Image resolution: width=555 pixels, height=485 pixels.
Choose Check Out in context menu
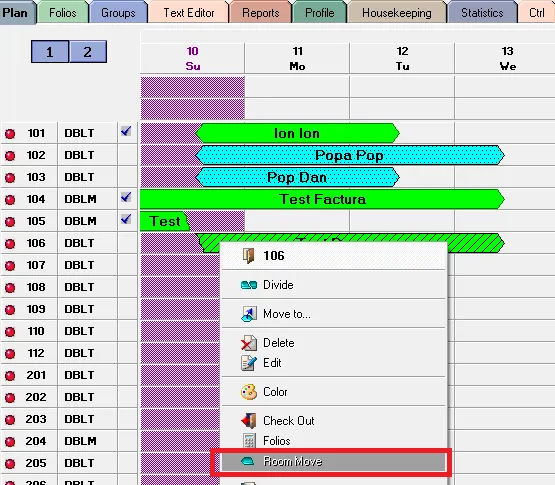[x=333, y=421]
